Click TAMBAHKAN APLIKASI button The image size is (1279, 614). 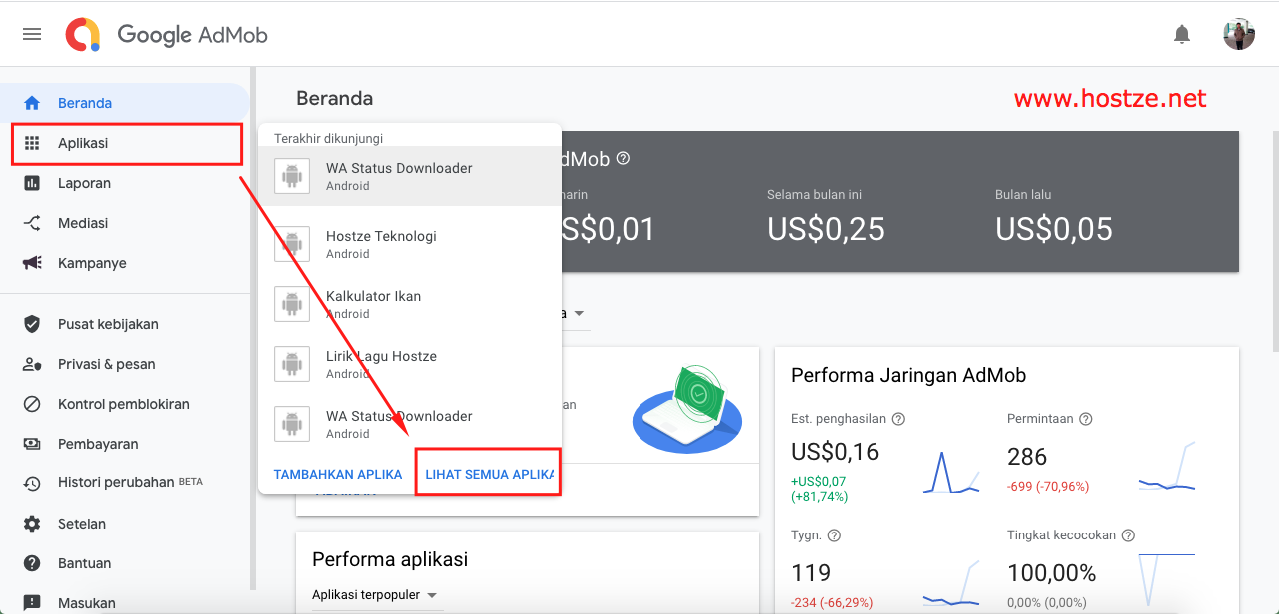(338, 475)
